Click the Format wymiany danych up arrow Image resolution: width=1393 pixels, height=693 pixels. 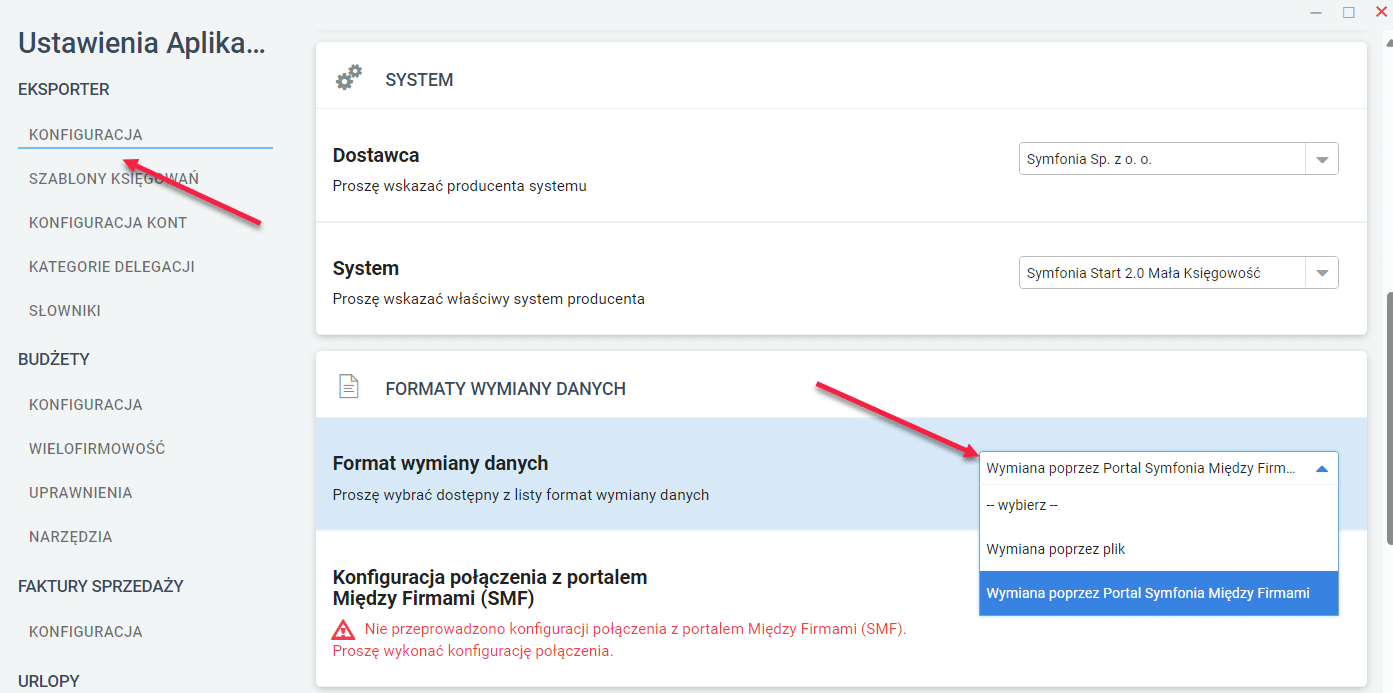[x=1322, y=468]
